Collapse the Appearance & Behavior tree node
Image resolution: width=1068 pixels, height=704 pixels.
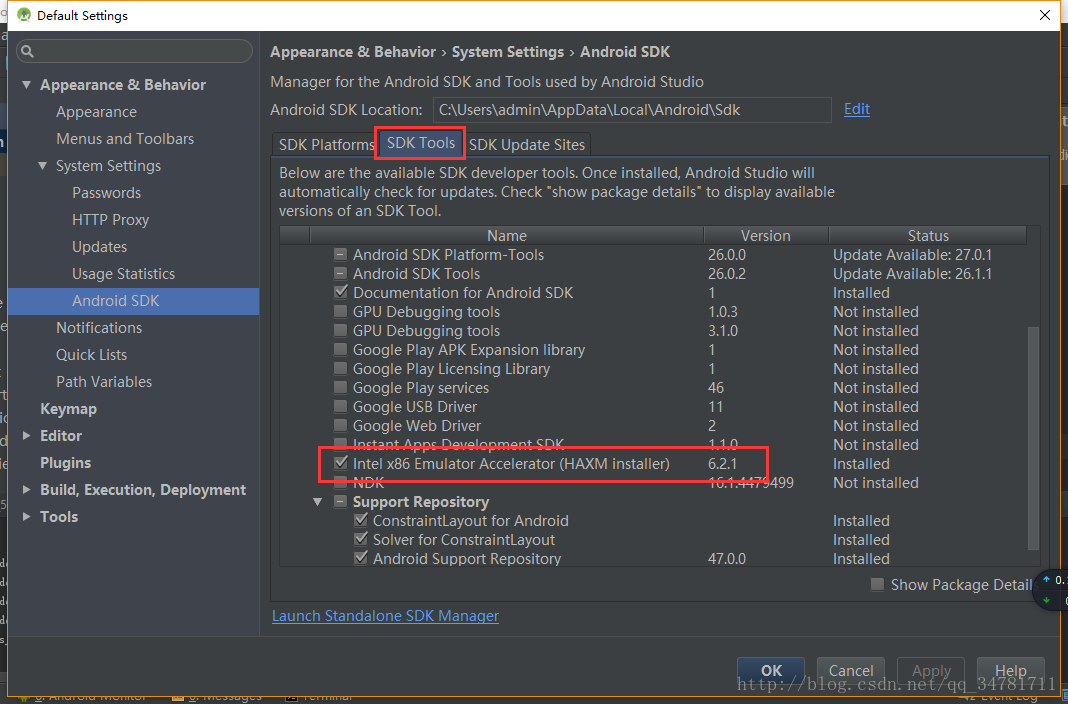click(26, 84)
